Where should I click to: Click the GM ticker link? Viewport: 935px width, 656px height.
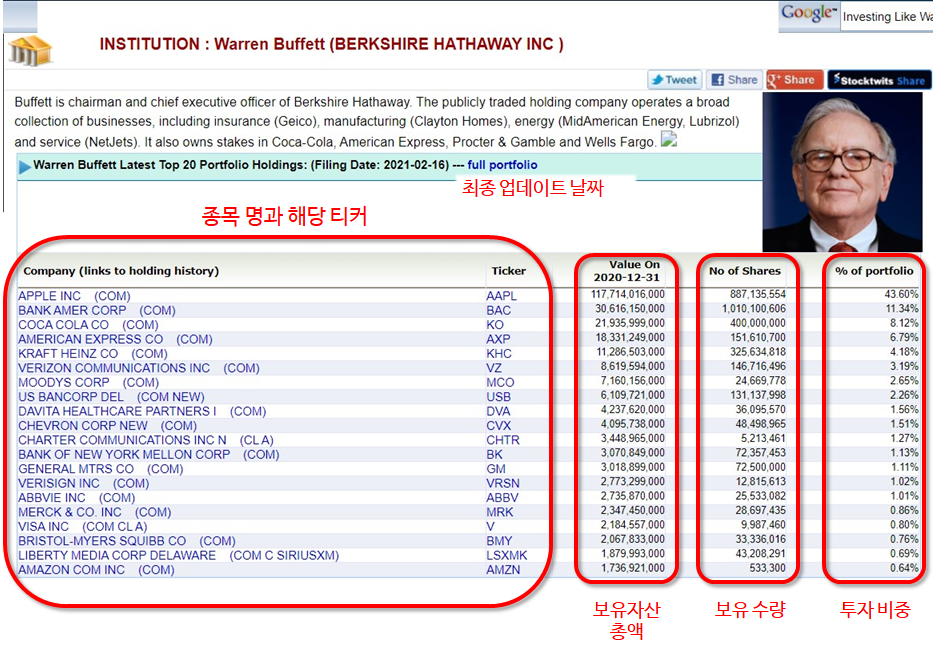pyautogui.click(x=496, y=469)
